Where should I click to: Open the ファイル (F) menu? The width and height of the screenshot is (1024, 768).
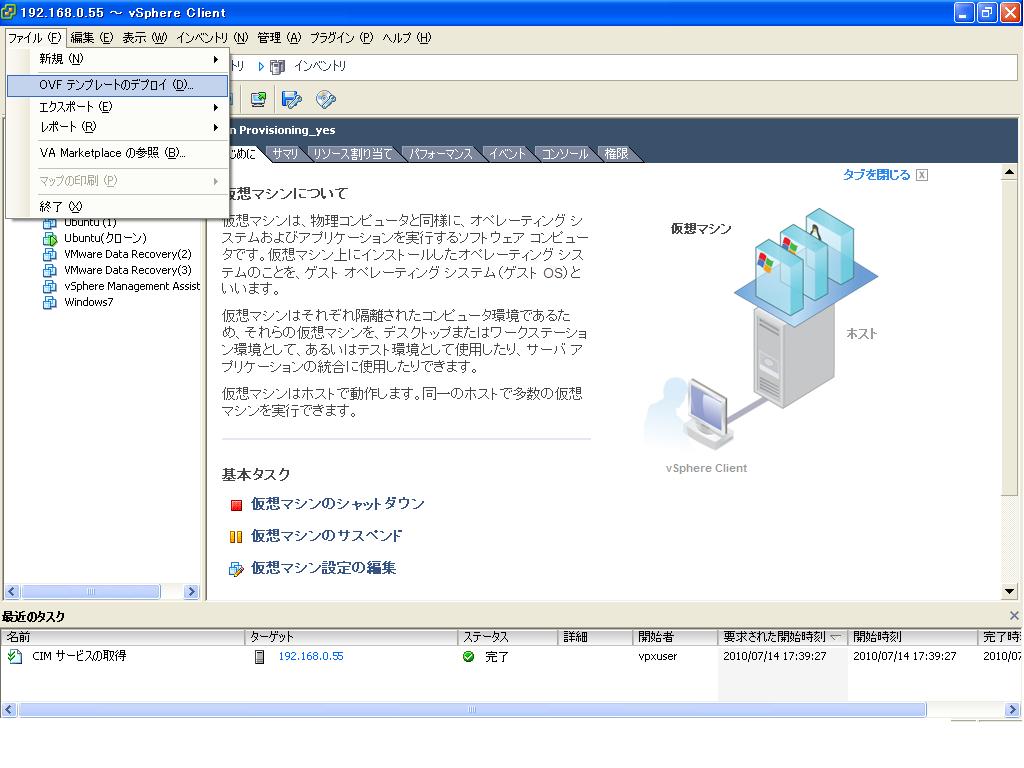(x=35, y=38)
